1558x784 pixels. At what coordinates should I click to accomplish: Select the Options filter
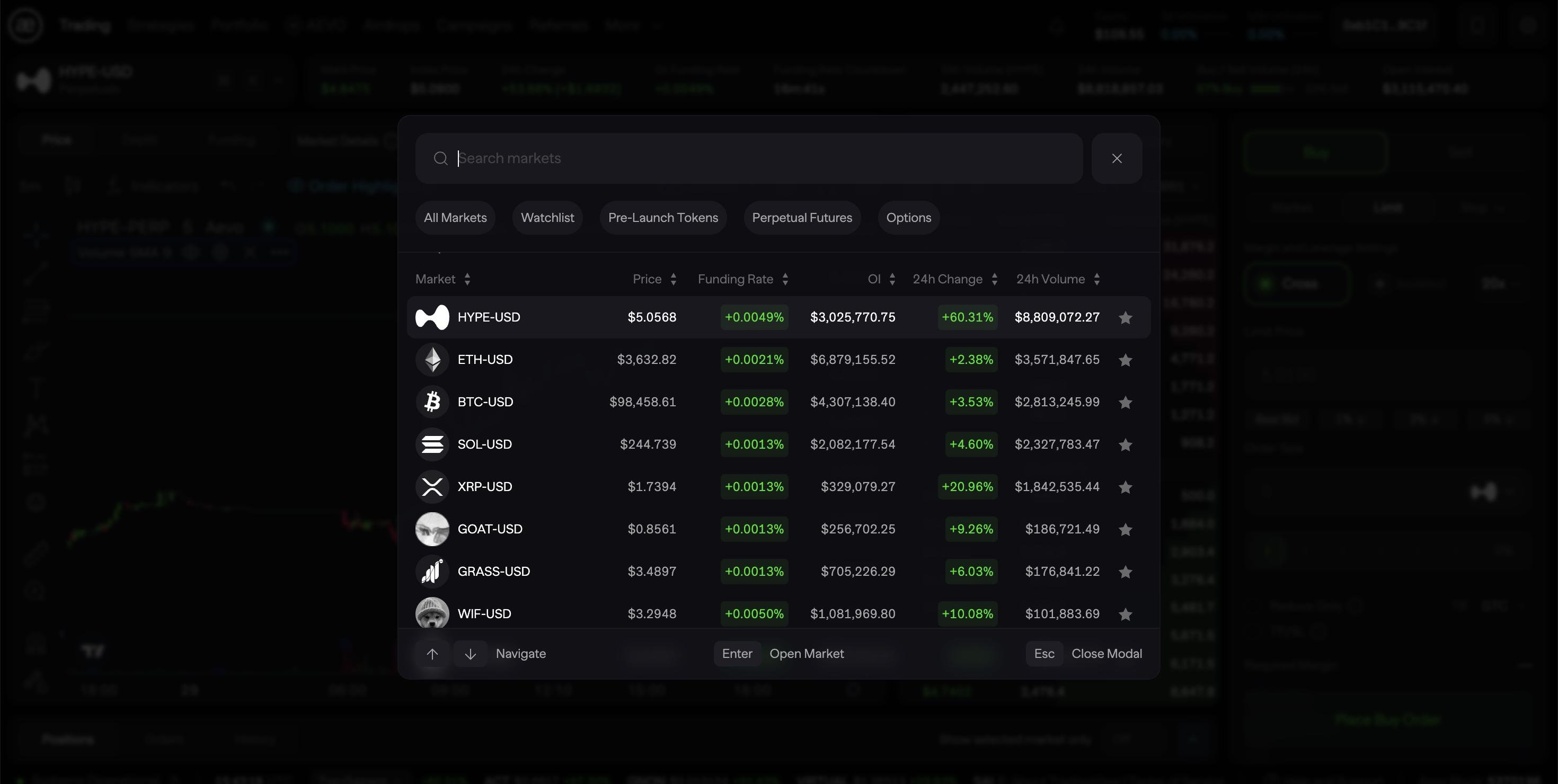click(x=908, y=218)
